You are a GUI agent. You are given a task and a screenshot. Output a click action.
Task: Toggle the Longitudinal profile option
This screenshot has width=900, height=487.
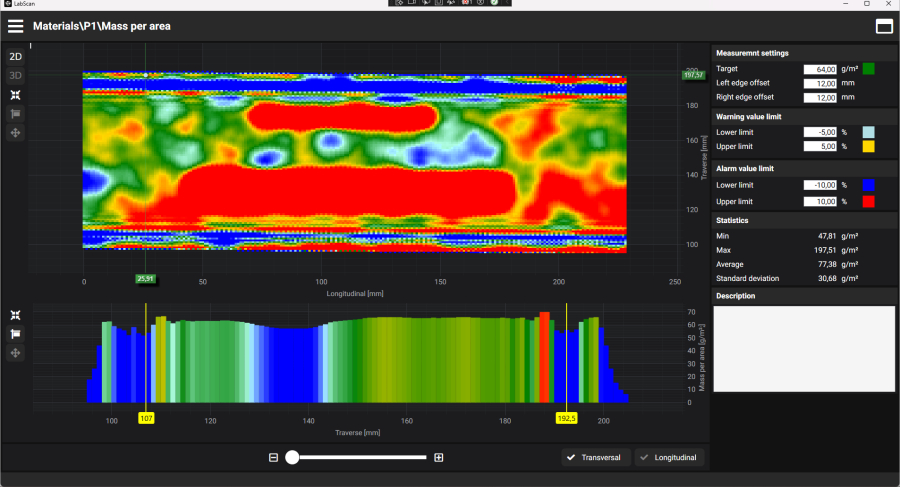(x=669, y=458)
